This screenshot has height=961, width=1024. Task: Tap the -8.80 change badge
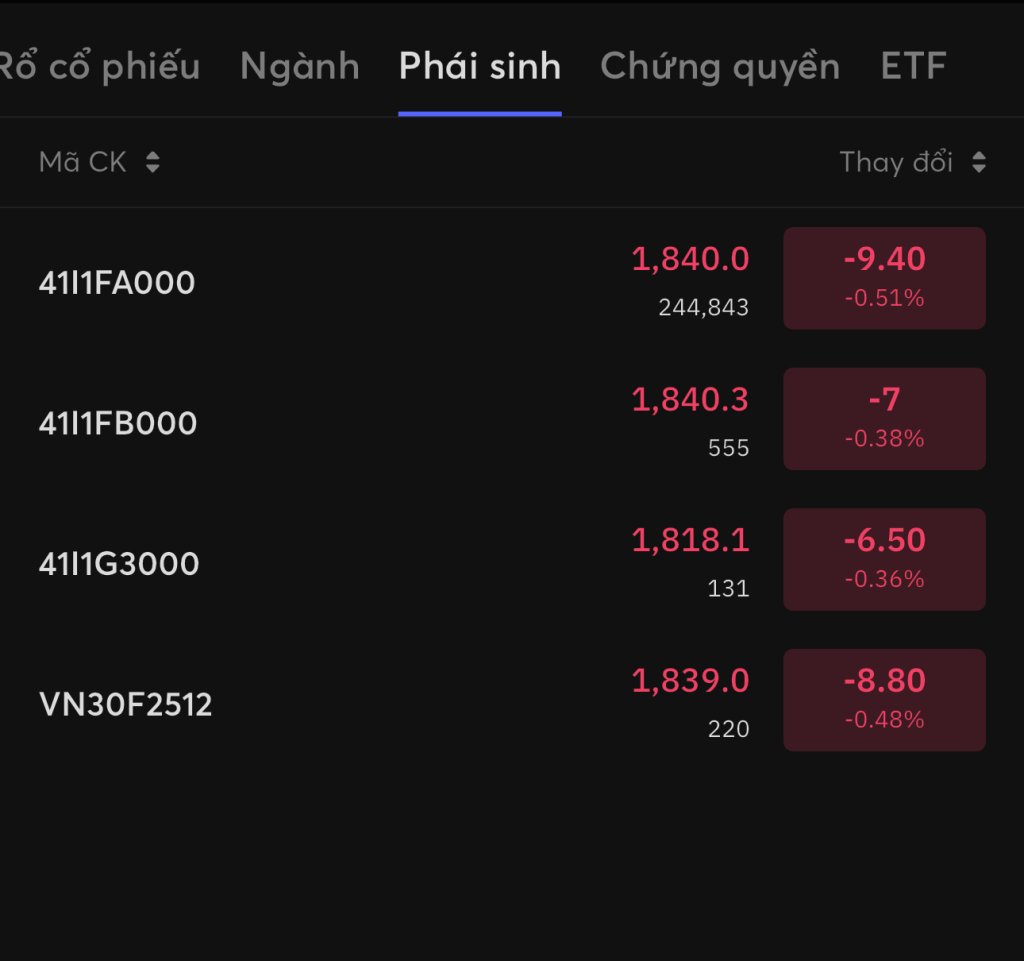tap(884, 700)
